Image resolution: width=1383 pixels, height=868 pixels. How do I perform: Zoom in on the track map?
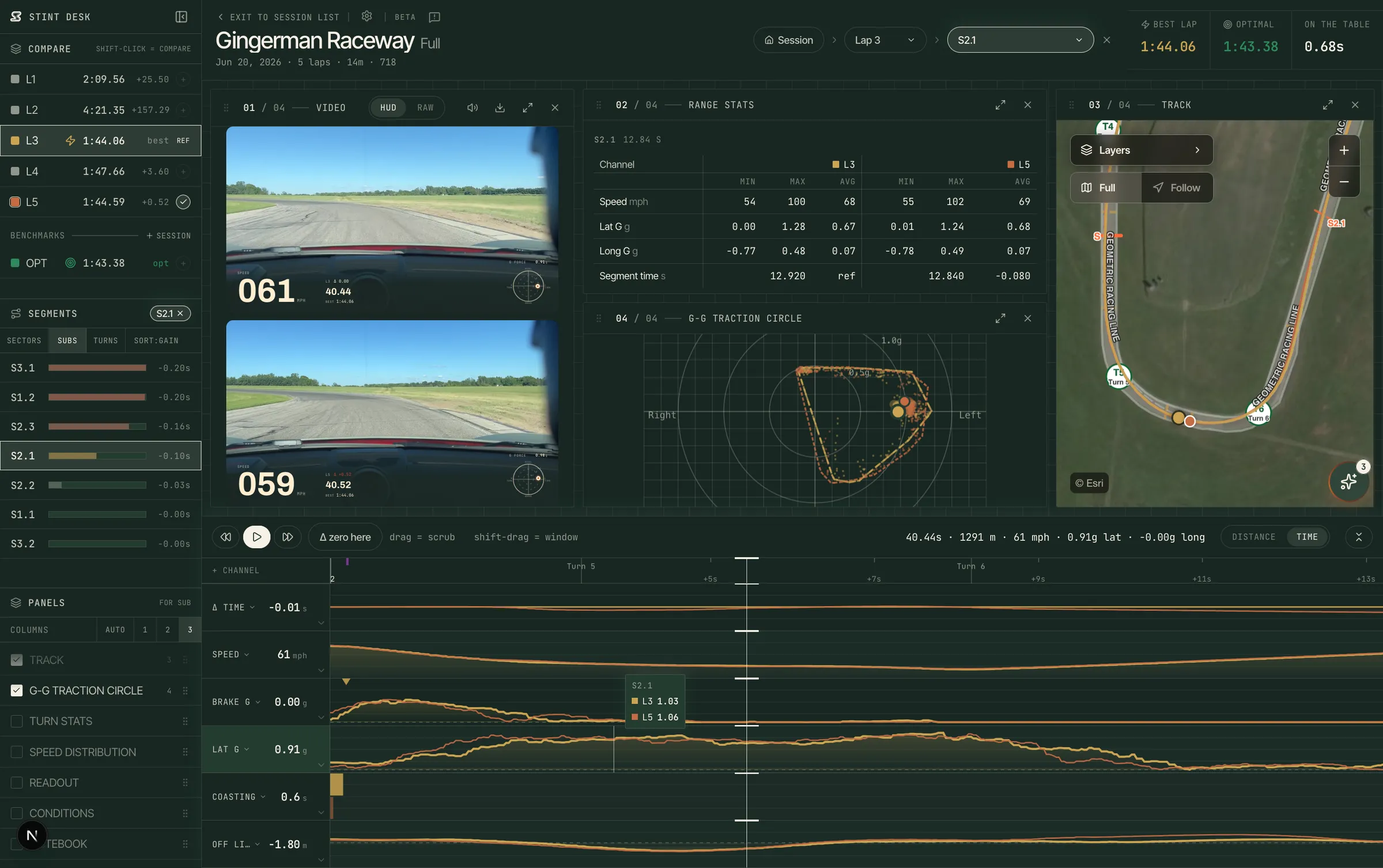click(x=1344, y=150)
